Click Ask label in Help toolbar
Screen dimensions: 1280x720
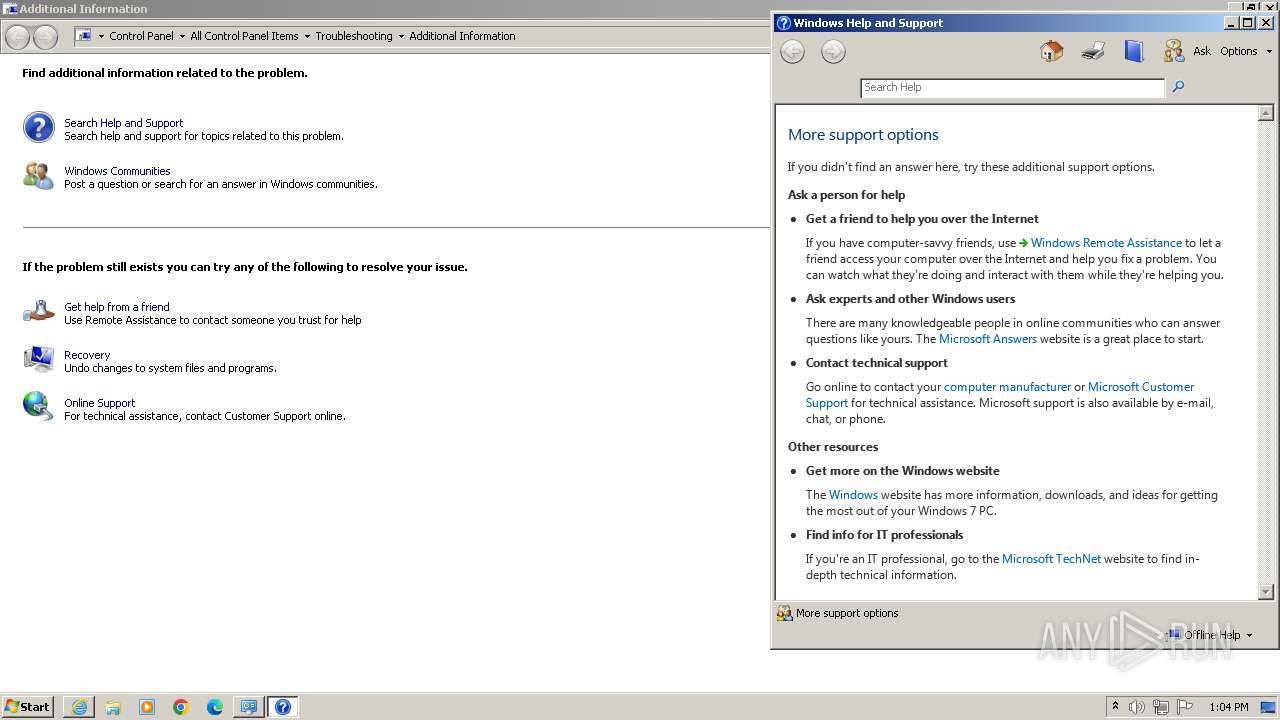[1201, 51]
